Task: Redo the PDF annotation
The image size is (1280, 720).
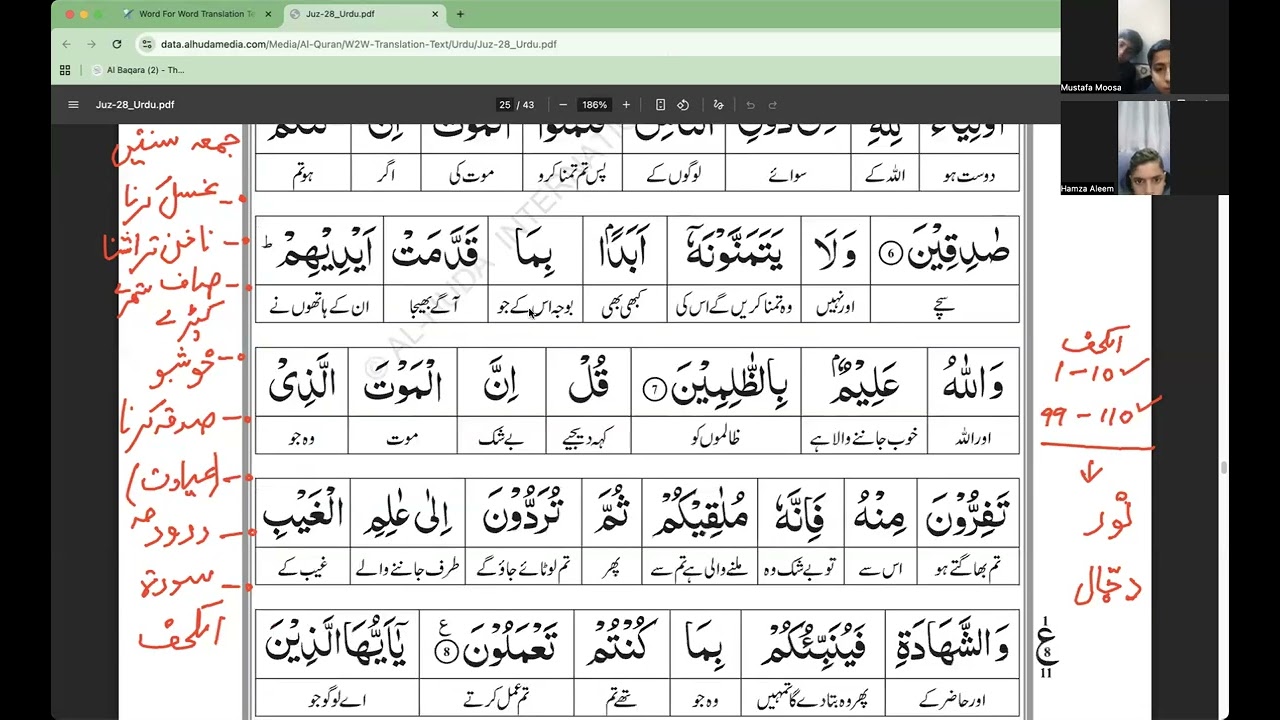Action: coord(773,105)
